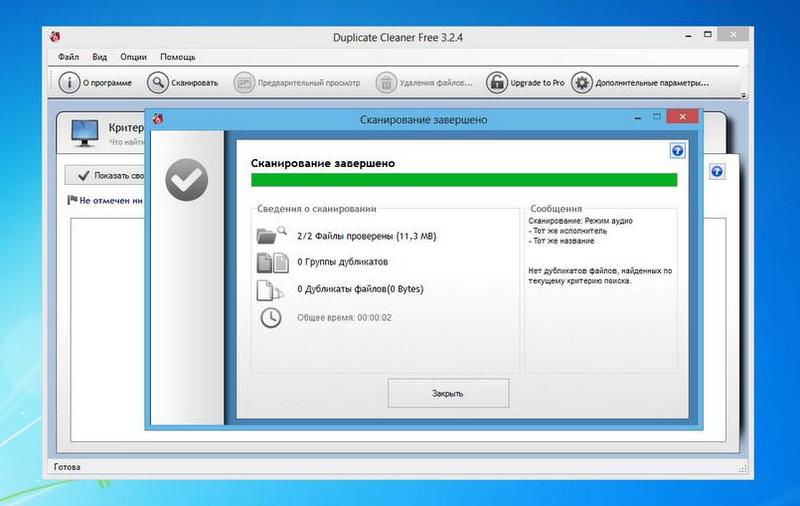Click the help icon in scan dialog
800x506 pixels.
(x=678, y=150)
